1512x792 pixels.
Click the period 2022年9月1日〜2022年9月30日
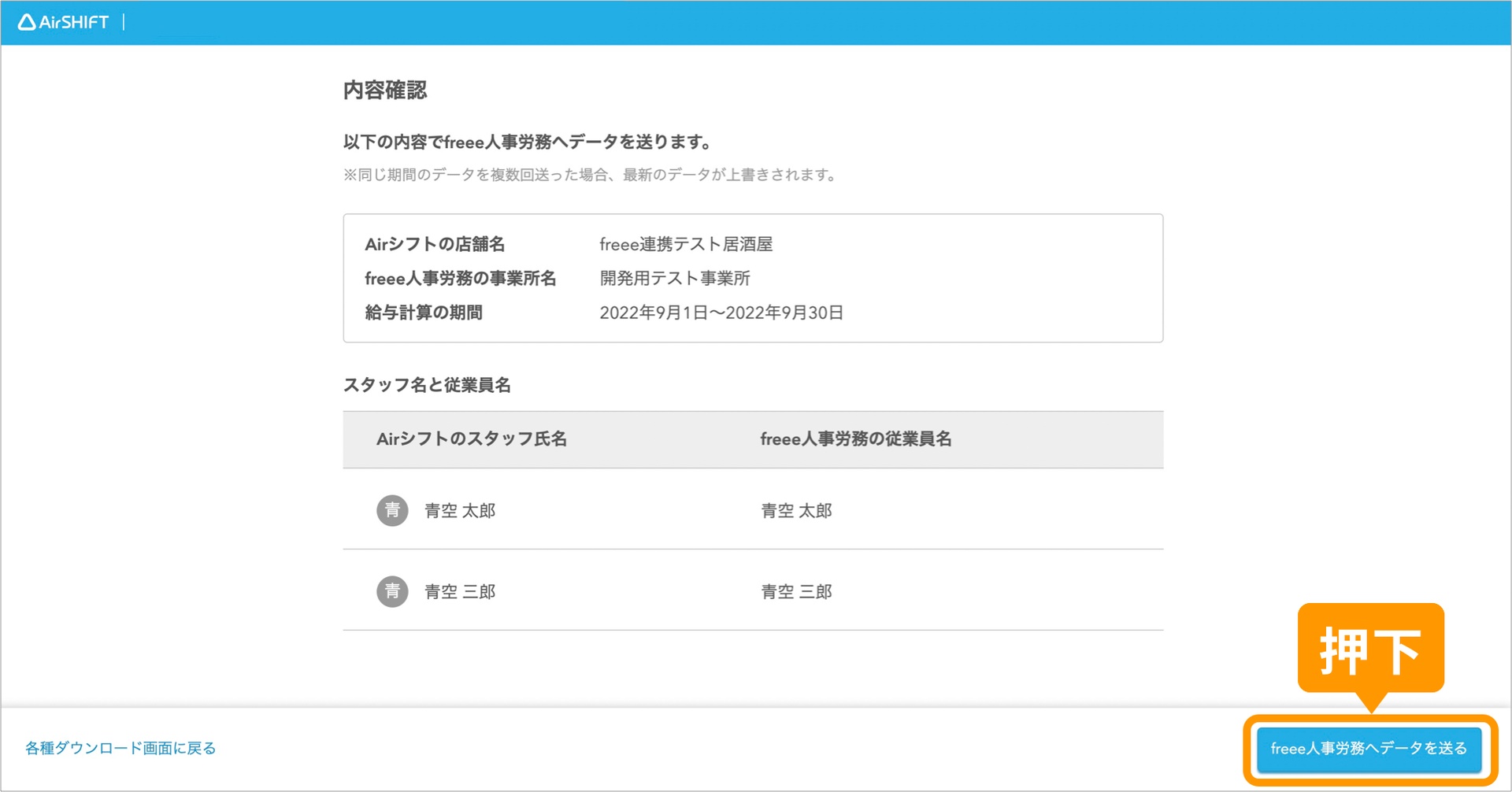point(721,313)
